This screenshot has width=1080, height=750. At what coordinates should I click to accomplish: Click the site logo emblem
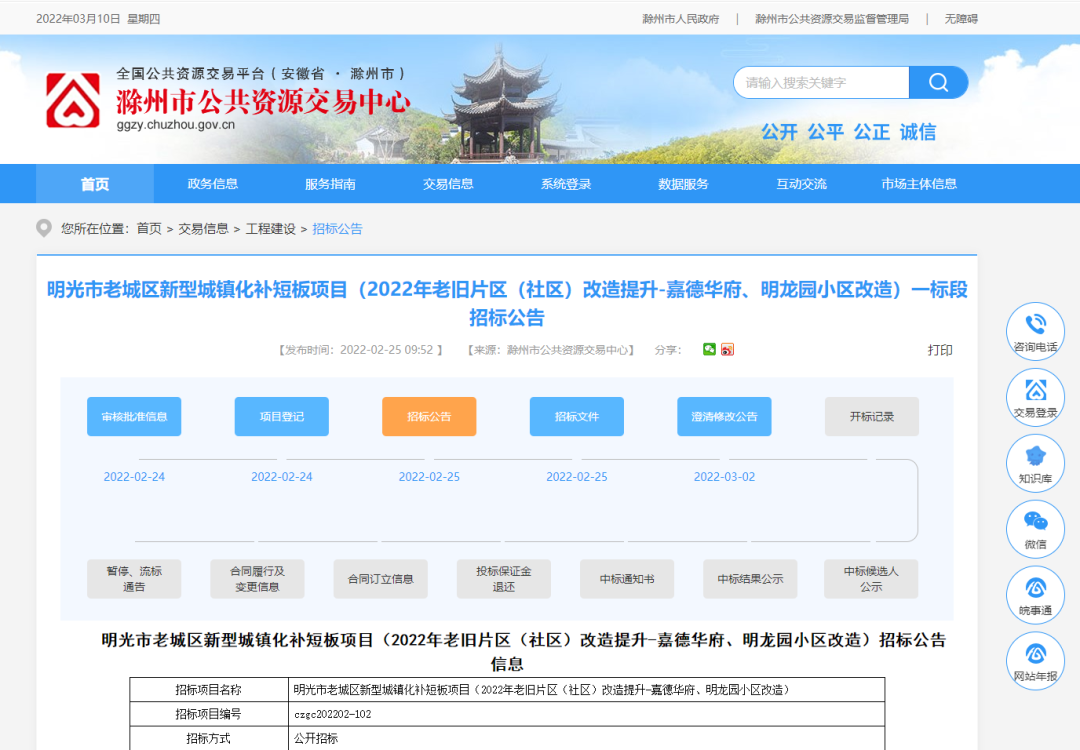pos(72,101)
